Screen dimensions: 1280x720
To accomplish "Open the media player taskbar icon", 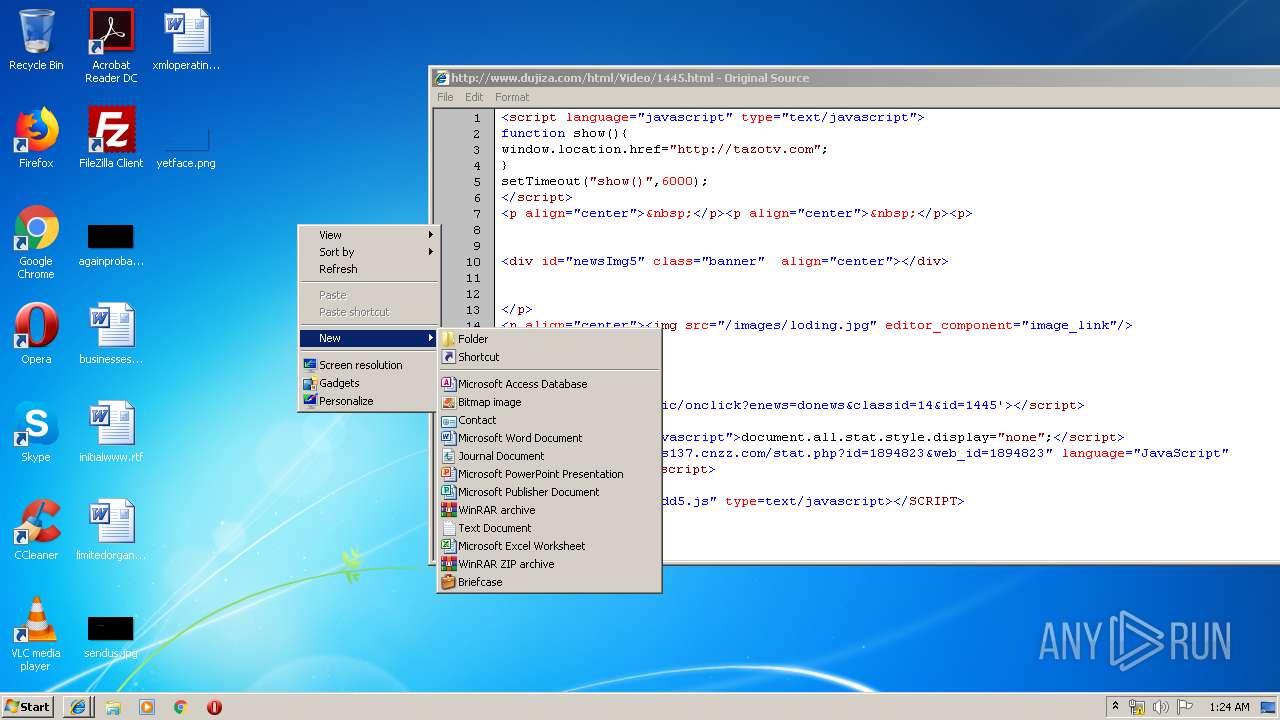I will coord(147,707).
